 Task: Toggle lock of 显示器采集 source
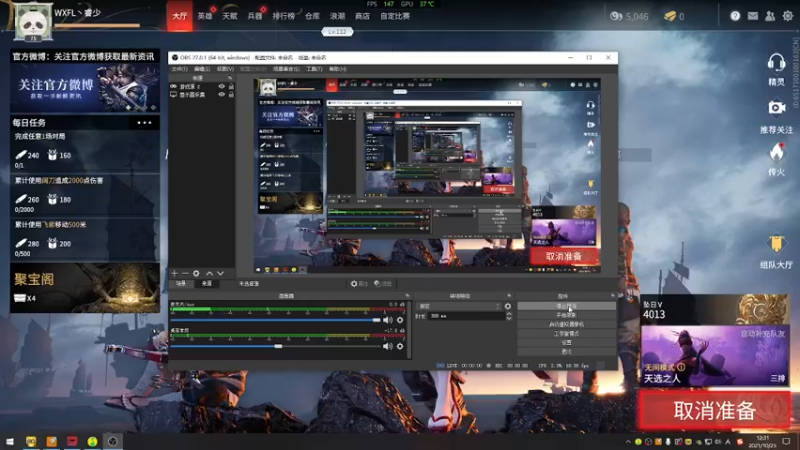pos(231,94)
